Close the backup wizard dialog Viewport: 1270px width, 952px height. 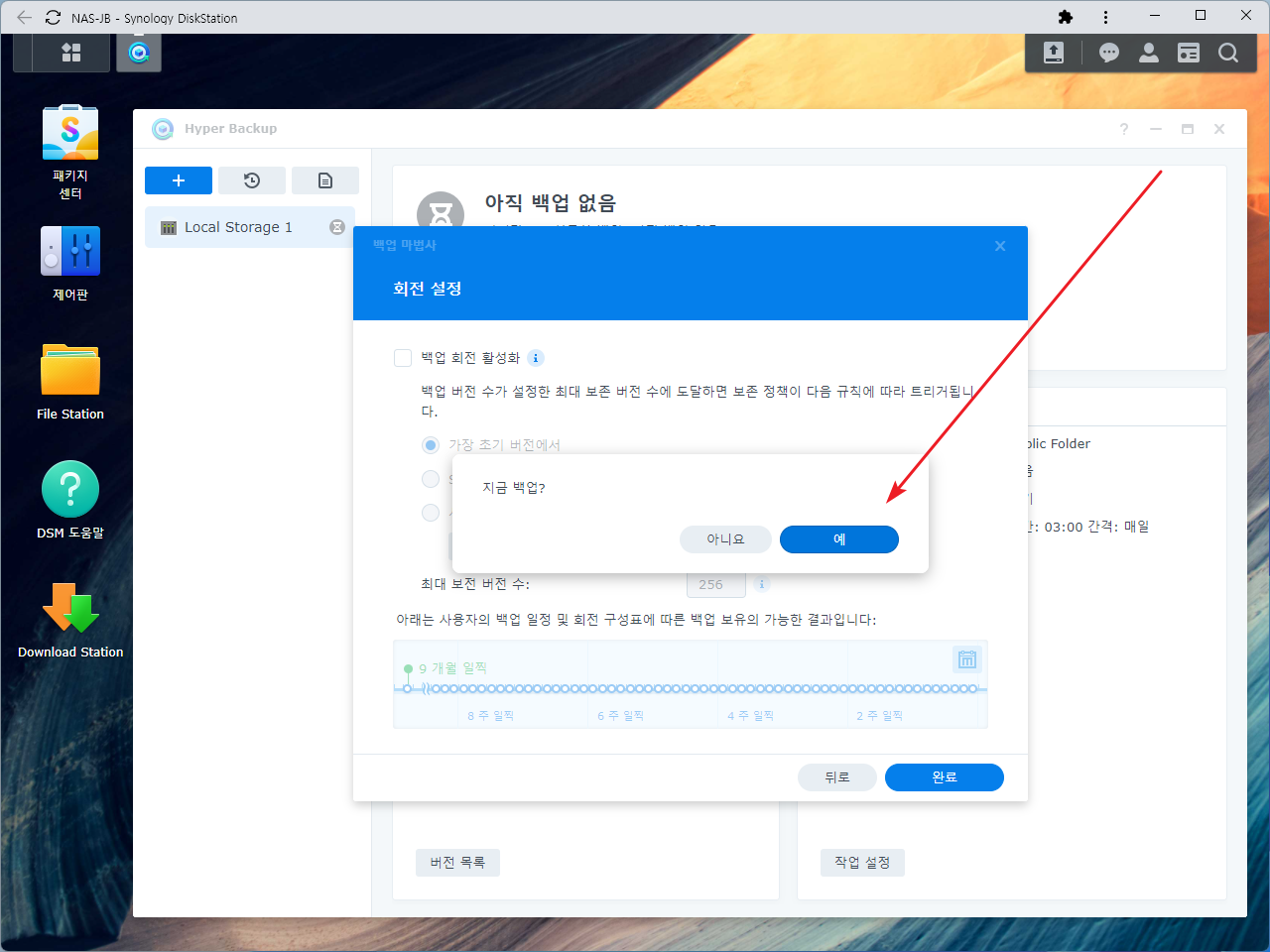point(1000,246)
